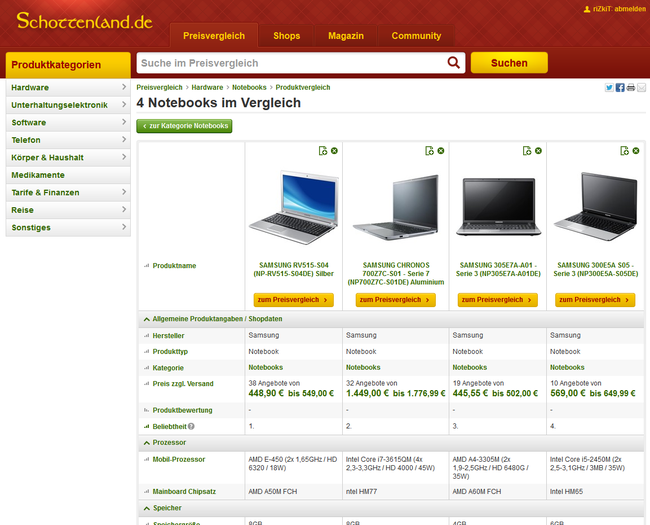
Task: Click the print page icon
Action: pos(631,88)
